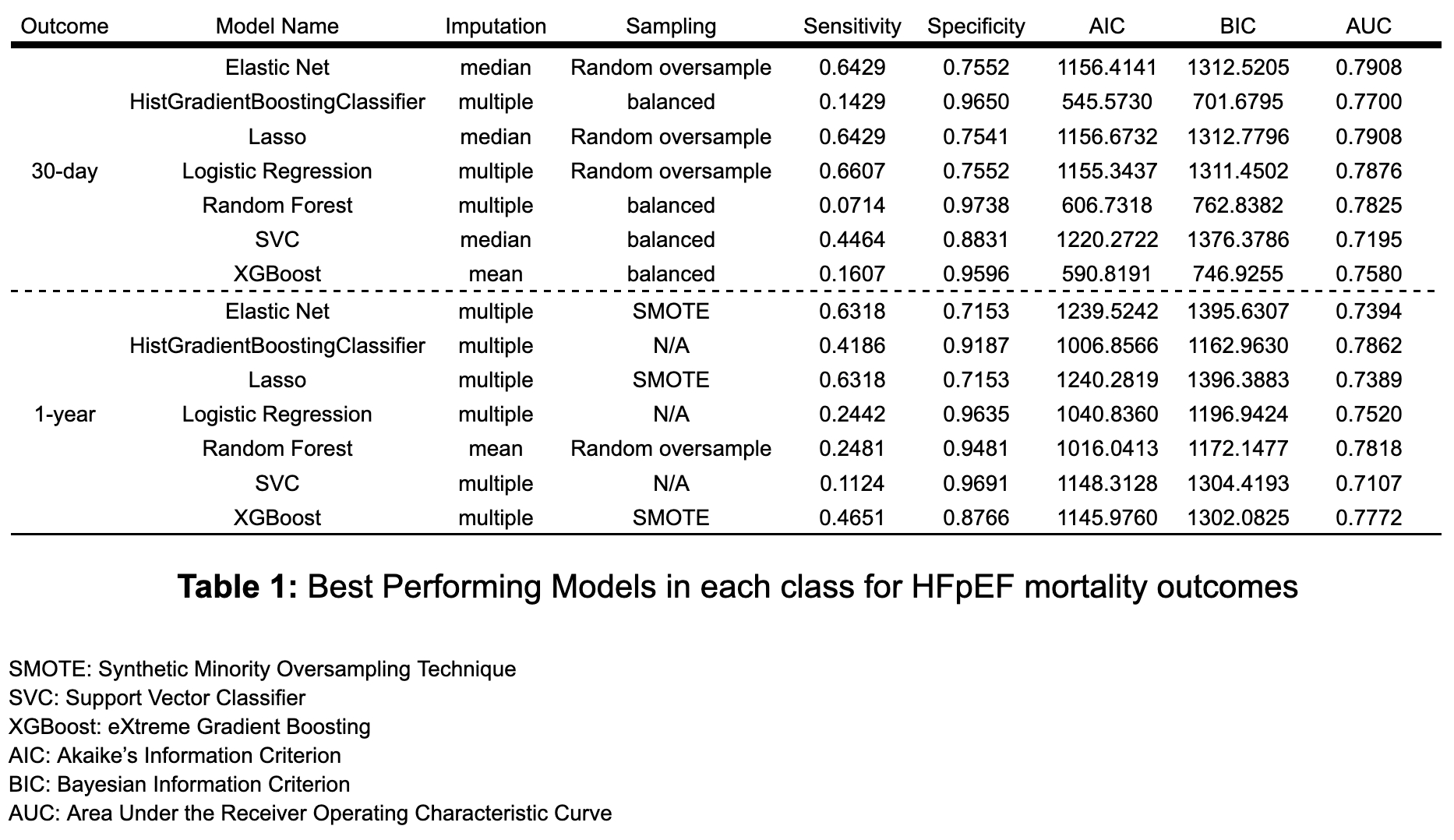Click the AUC value 0.7862
Screen dimensions: 1454x840
1368,346
